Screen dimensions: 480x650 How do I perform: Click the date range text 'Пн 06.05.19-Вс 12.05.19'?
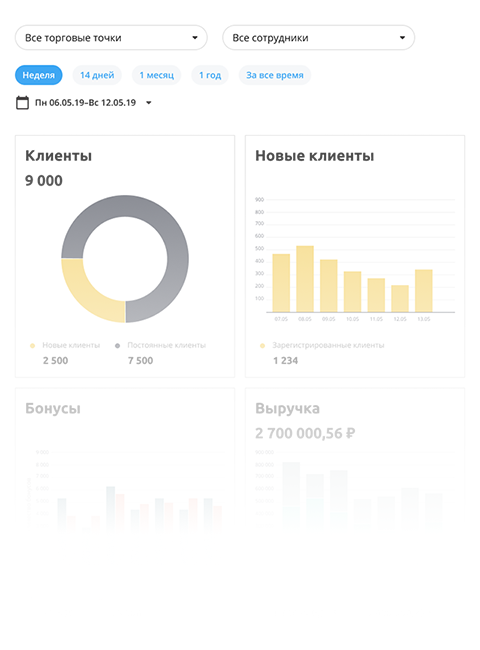pos(85,103)
